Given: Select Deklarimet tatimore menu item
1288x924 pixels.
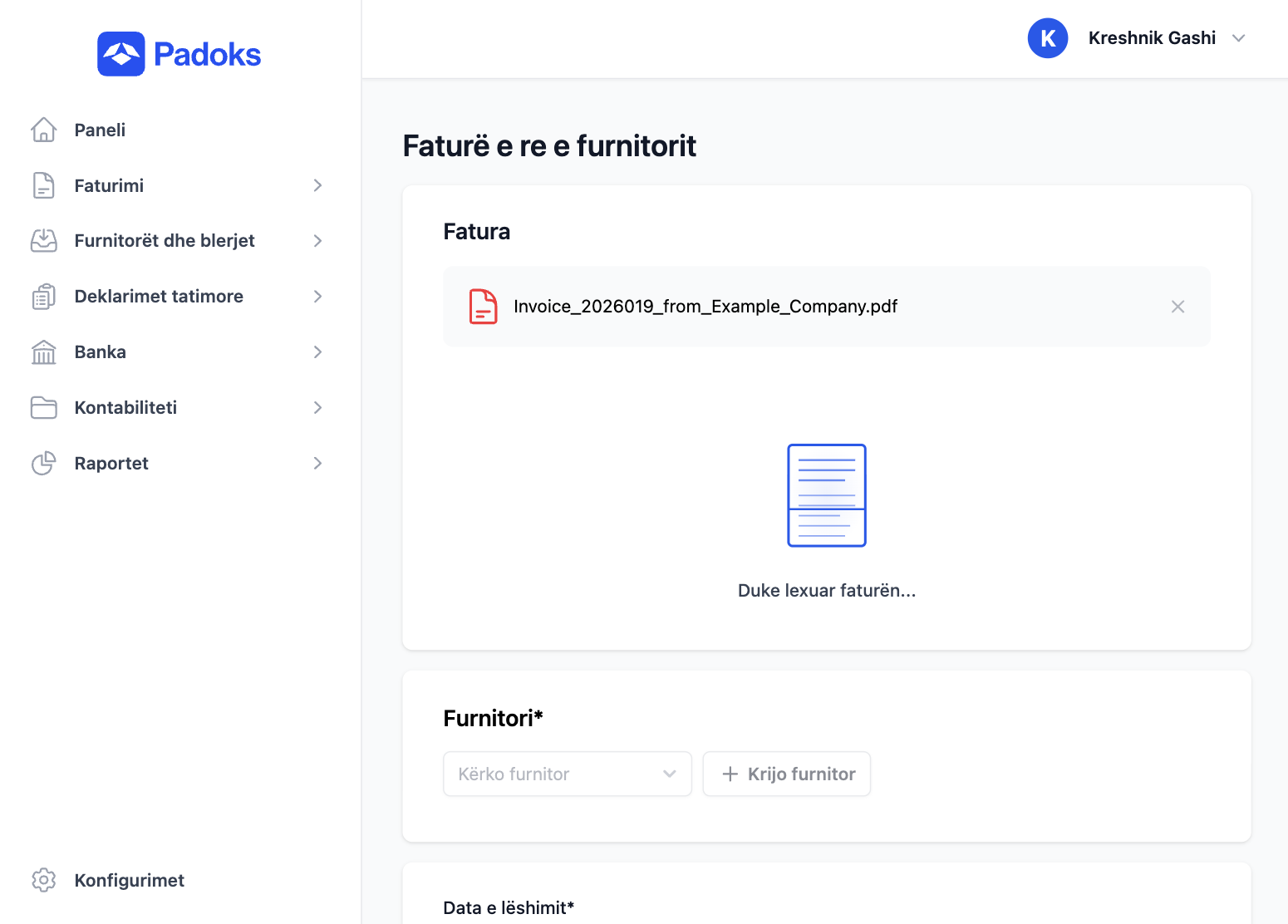Looking at the screenshot, I should (159, 297).
